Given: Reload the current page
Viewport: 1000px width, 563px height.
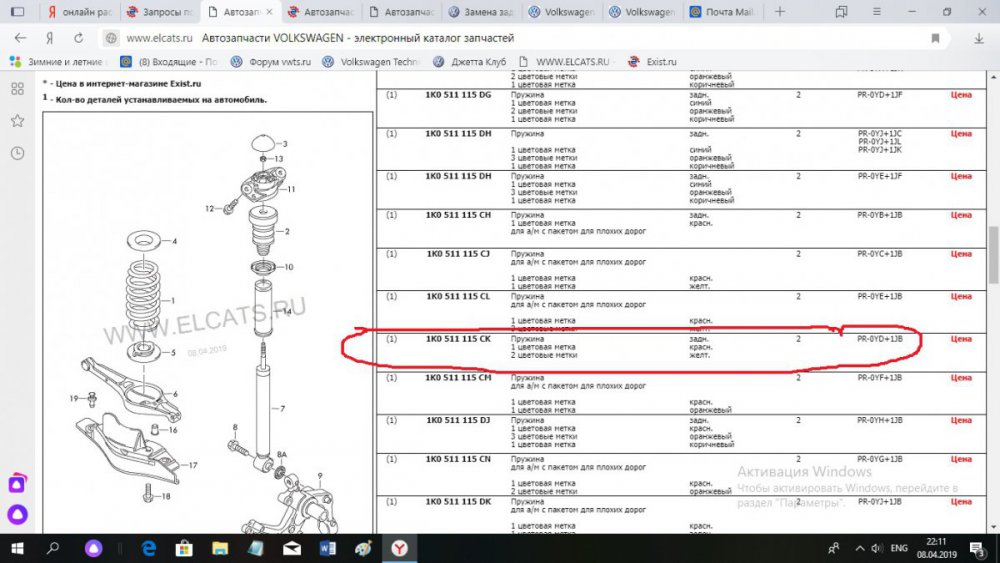Looking at the screenshot, I should pyautogui.click(x=78, y=38).
